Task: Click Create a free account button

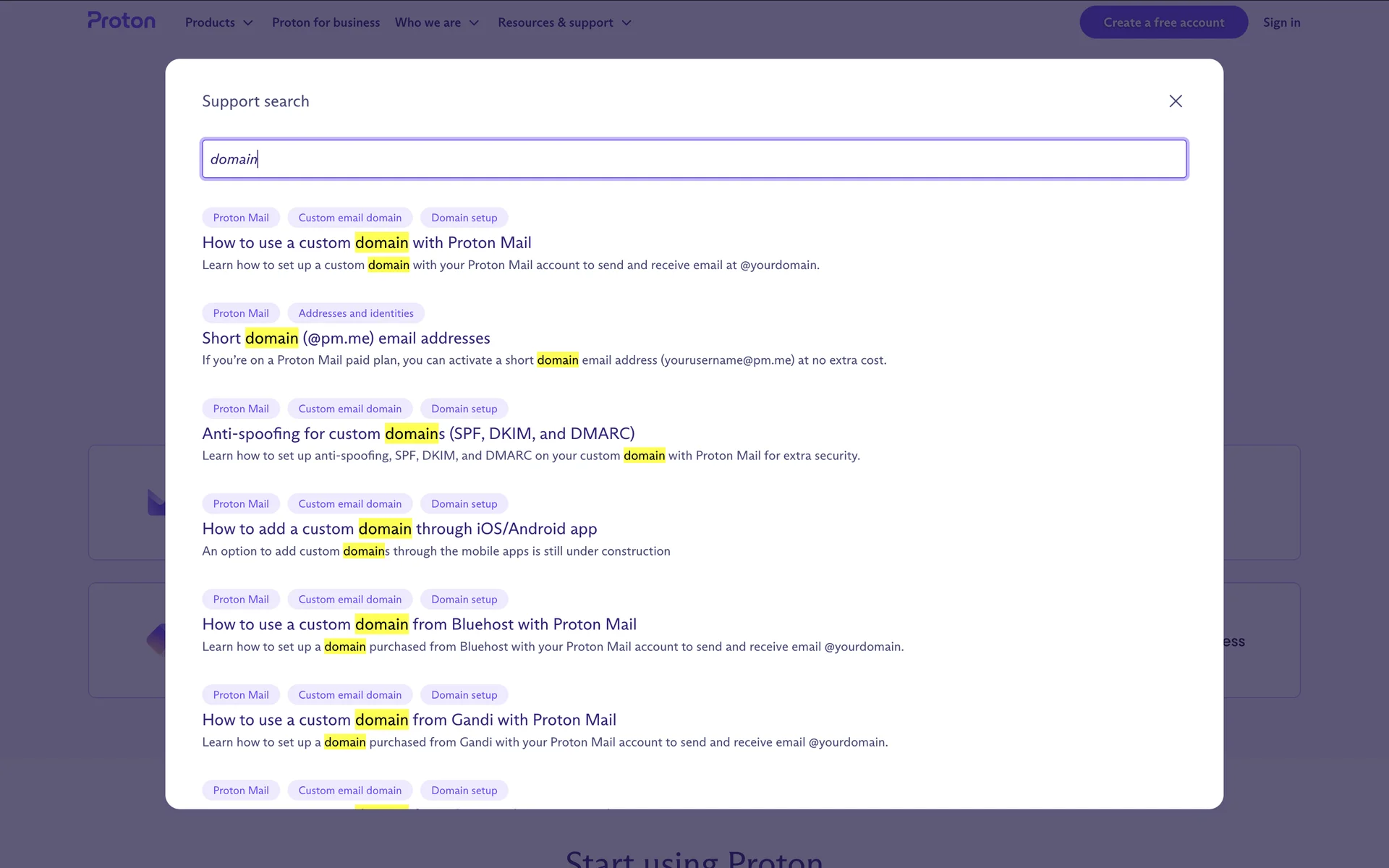Action: [1163, 22]
